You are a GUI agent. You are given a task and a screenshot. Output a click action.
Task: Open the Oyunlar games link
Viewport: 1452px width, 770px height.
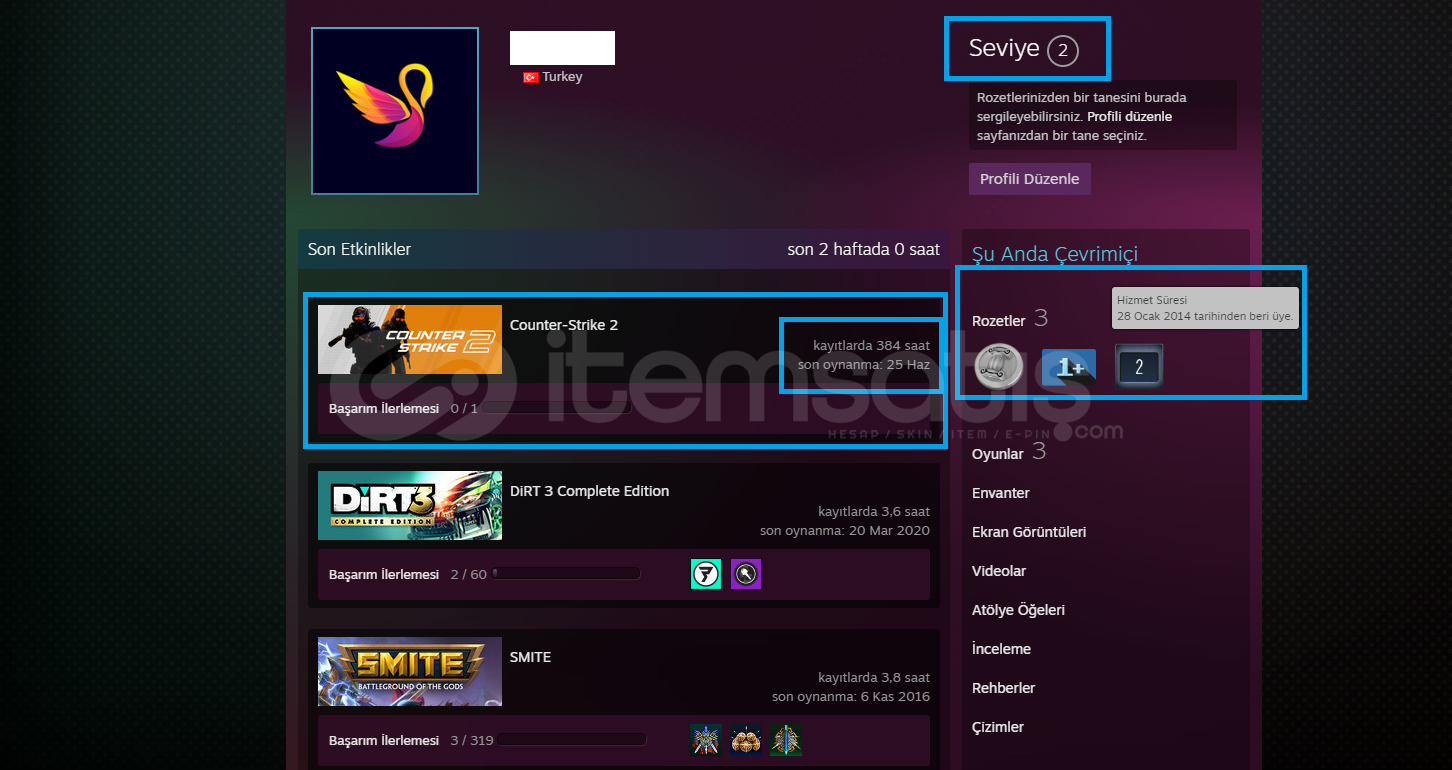(x=997, y=454)
